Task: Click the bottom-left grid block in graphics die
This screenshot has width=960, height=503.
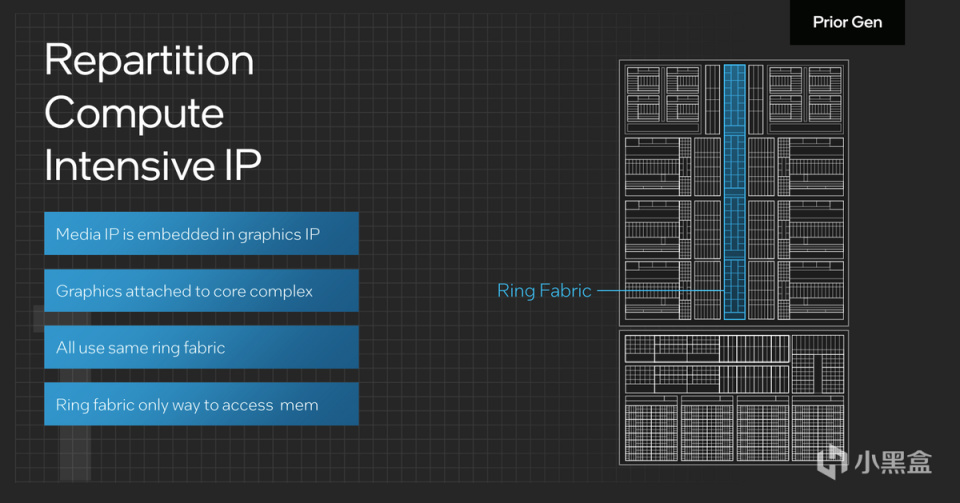Action: tap(651, 428)
